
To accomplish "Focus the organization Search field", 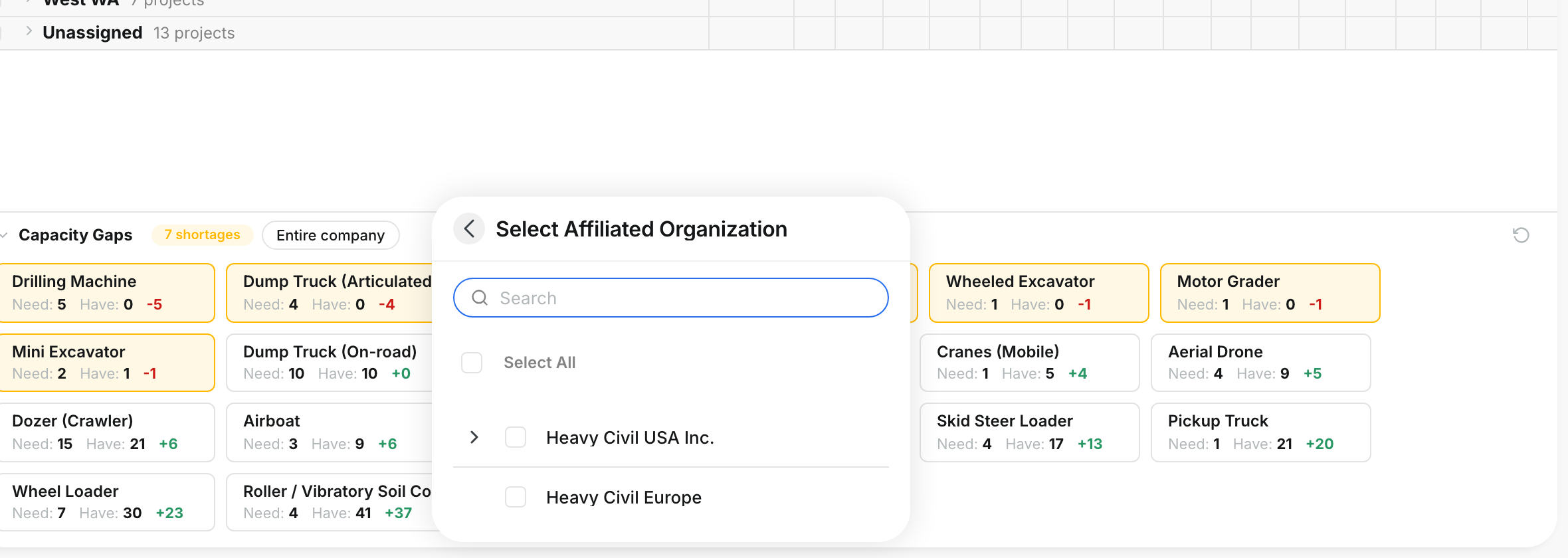I will coord(671,298).
